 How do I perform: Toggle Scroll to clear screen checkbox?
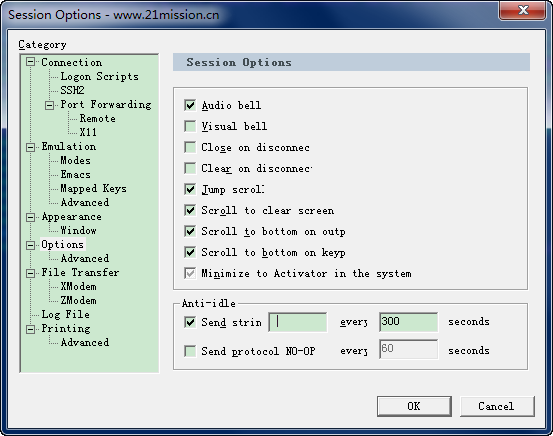(x=190, y=210)
